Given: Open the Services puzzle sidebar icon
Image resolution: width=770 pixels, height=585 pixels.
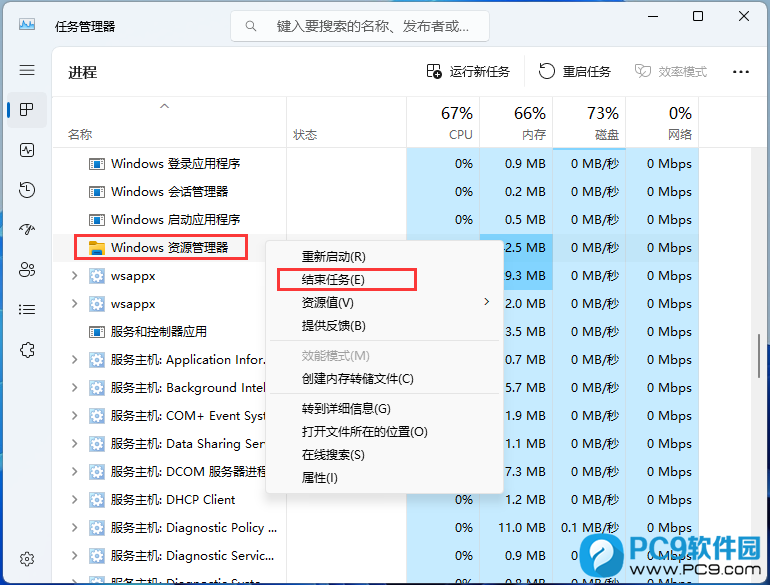Looking at the screenshot, I should point(27,350).
